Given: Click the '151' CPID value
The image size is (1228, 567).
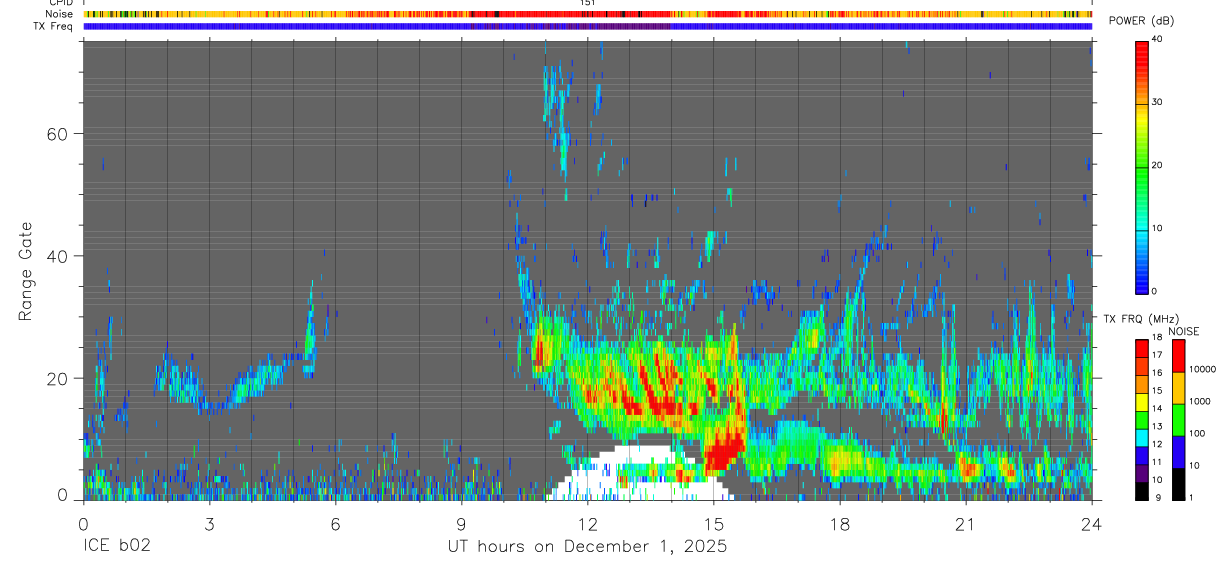Looking at the screenshot, I should click(588, 3).
